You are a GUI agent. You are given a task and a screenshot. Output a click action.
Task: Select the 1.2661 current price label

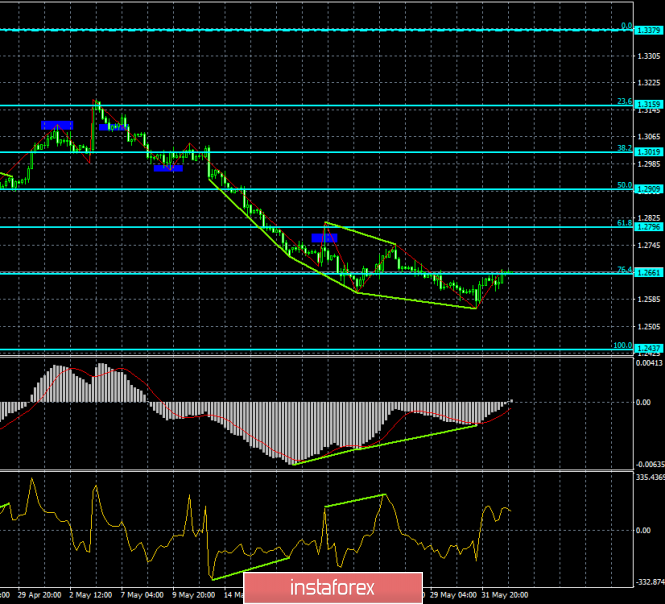649,272
